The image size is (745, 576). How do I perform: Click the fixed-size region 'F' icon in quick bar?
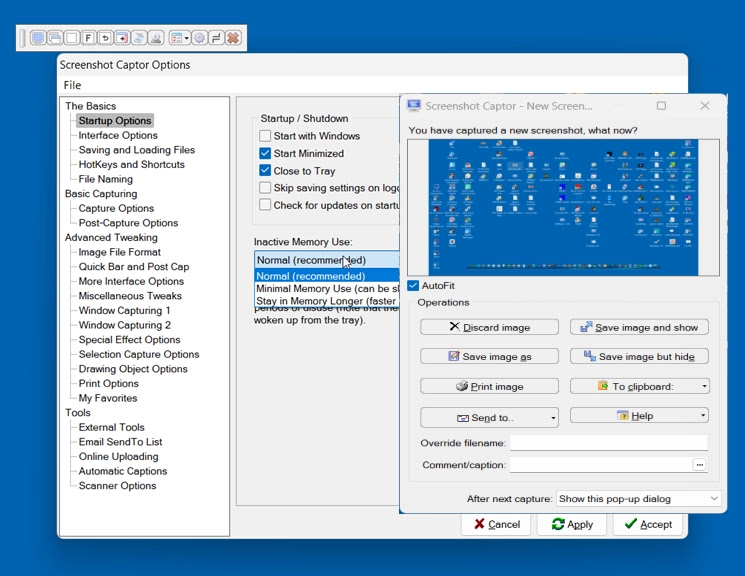[88, 38]
